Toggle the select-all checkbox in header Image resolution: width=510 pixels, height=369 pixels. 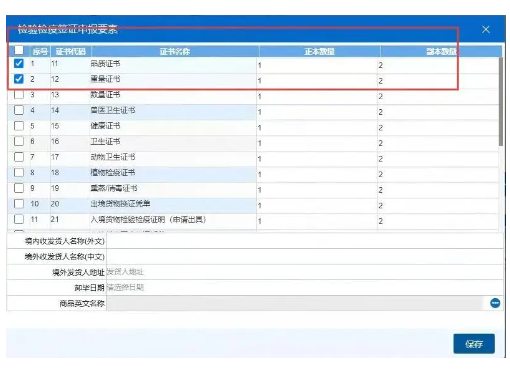19,50
